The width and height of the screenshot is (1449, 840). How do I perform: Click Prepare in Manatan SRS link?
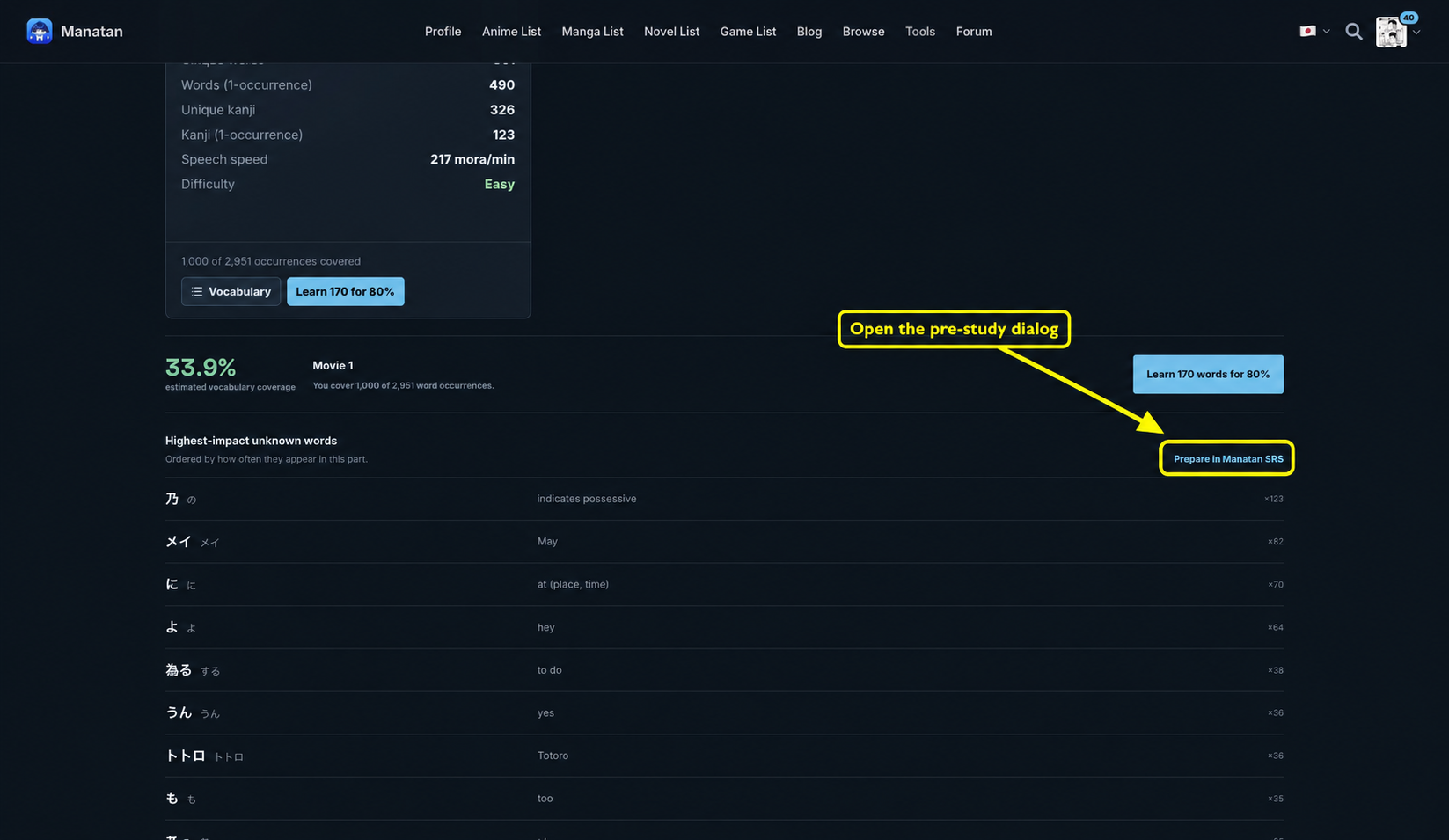(x=1227, y=458)
